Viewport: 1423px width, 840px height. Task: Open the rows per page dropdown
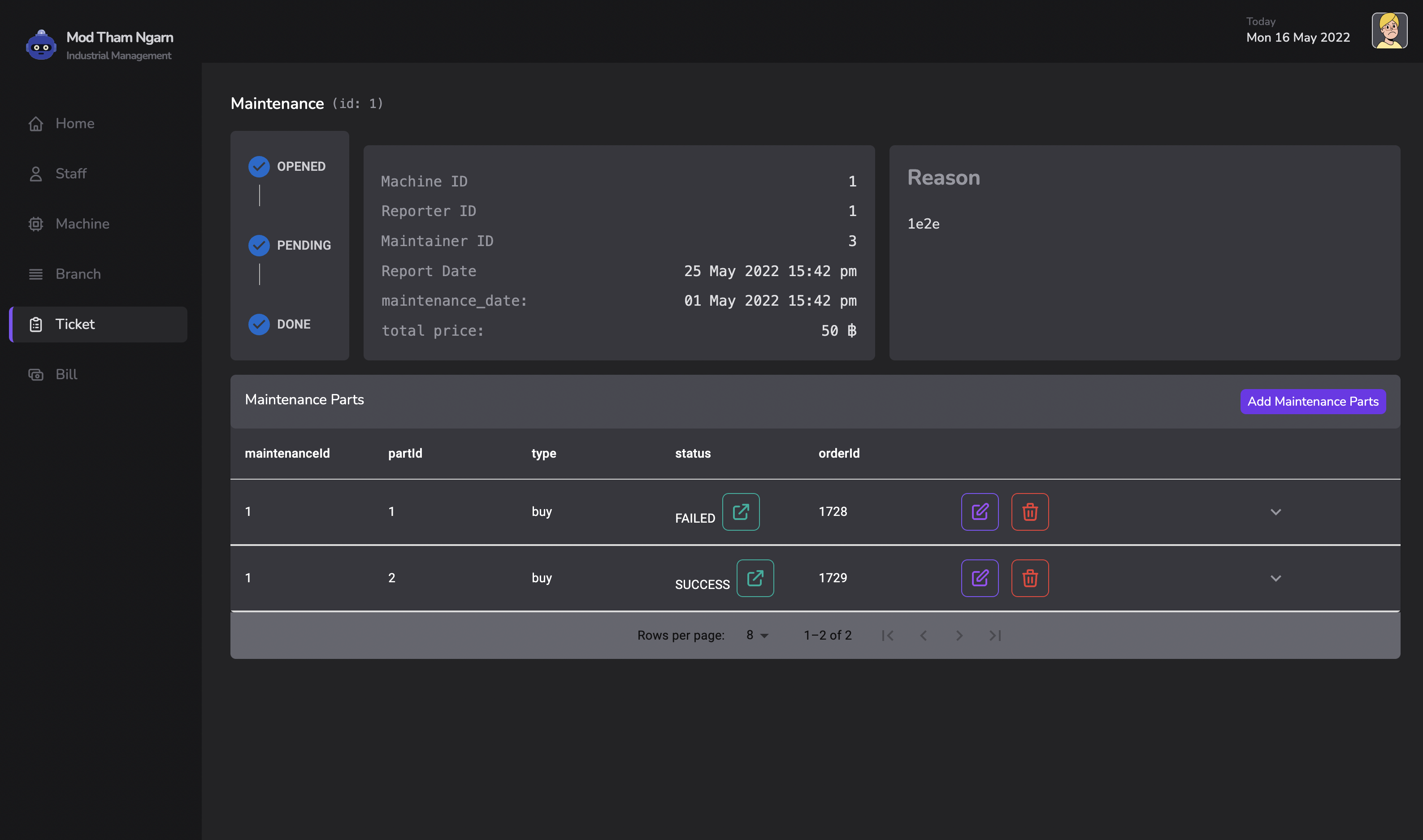(x=757, y=635)
